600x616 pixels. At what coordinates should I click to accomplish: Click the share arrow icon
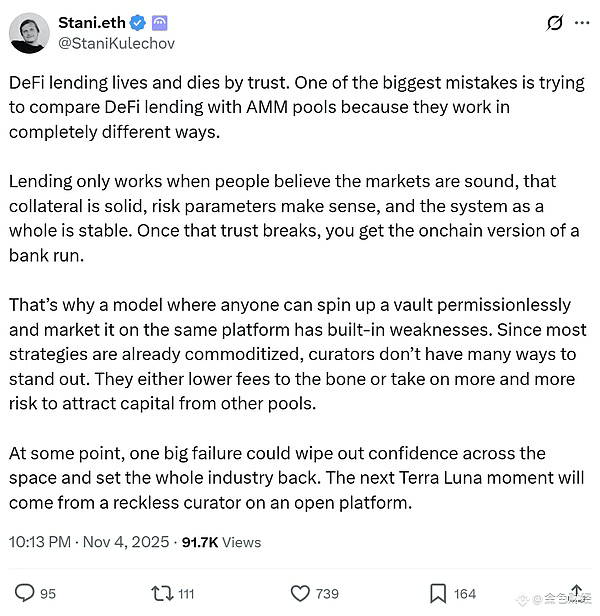tap(576, 591)
